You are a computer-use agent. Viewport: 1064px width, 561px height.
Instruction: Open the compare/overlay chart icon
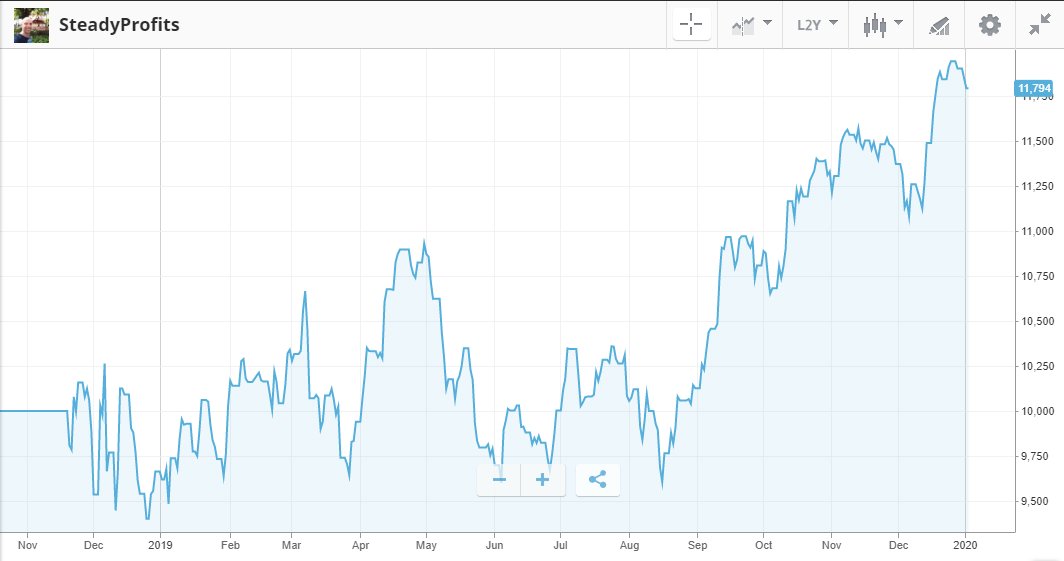[x=743, y=26]
